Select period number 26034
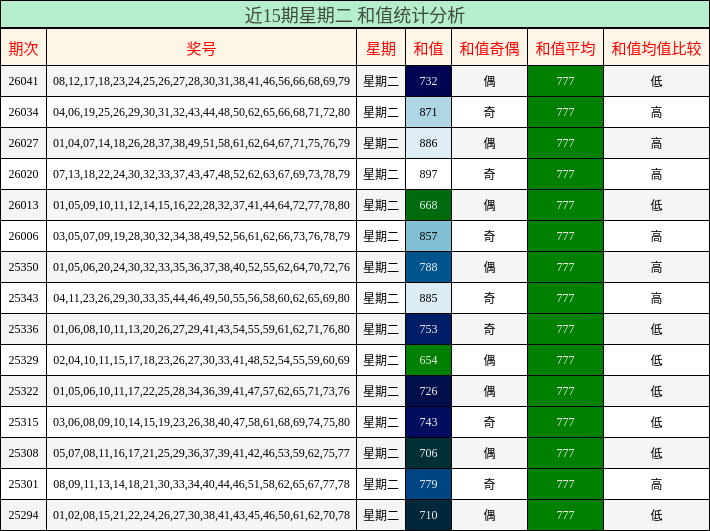 (x=24, y=112)
